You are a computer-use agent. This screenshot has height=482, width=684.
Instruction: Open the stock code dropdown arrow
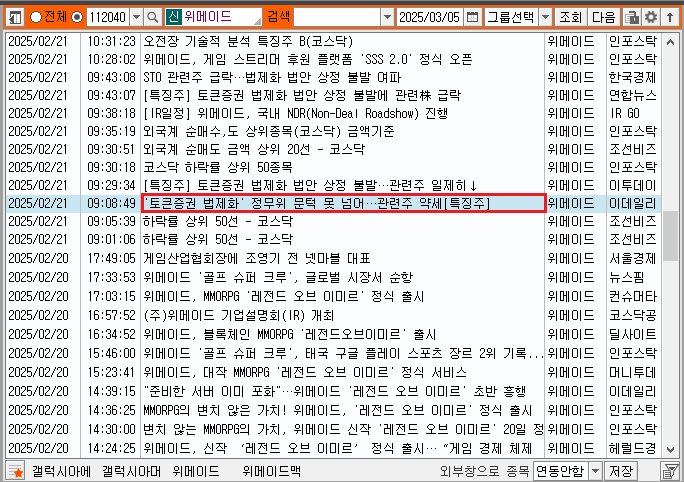click(x=137, y=17)
